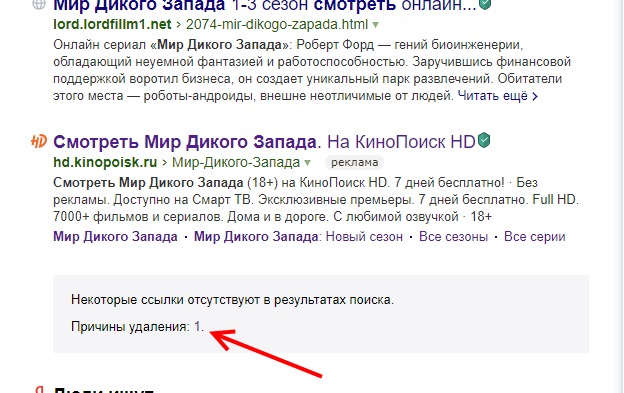Click the KinoPoisk ad snippet '7000+ фильмов и сериалов'
Image resolution: width=624 pixels, height=393 pixels.
pos(138,217)
